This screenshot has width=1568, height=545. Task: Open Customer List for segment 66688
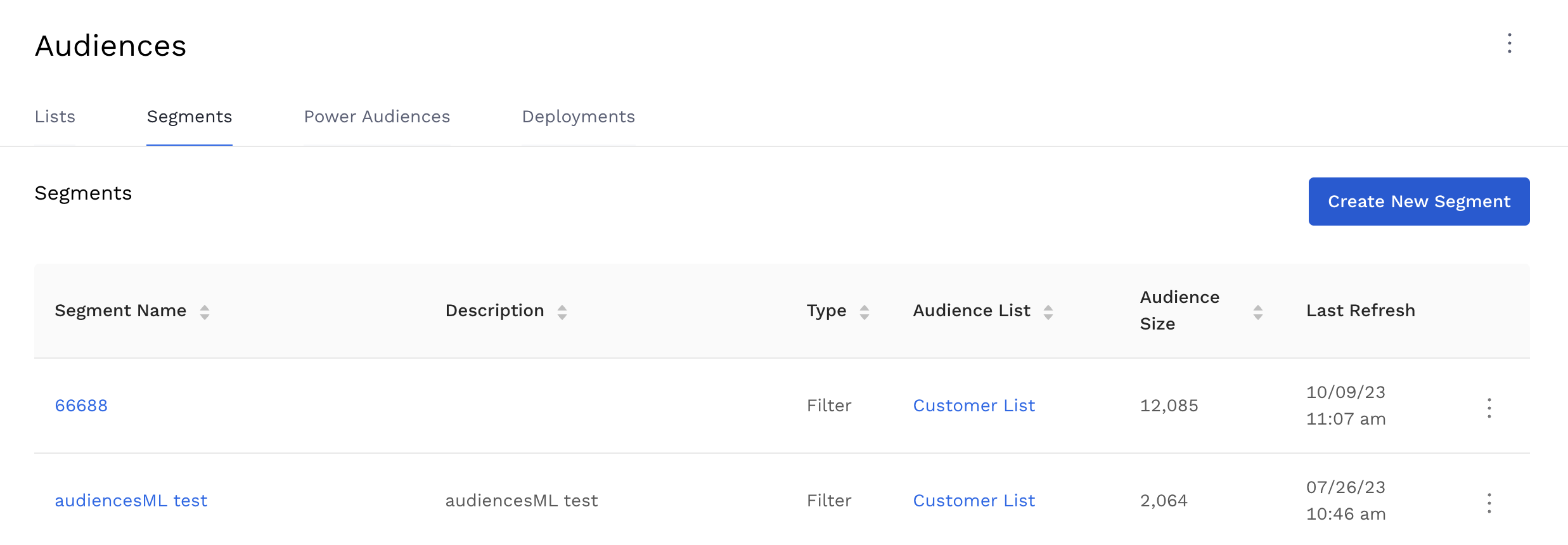pos(974,406)
